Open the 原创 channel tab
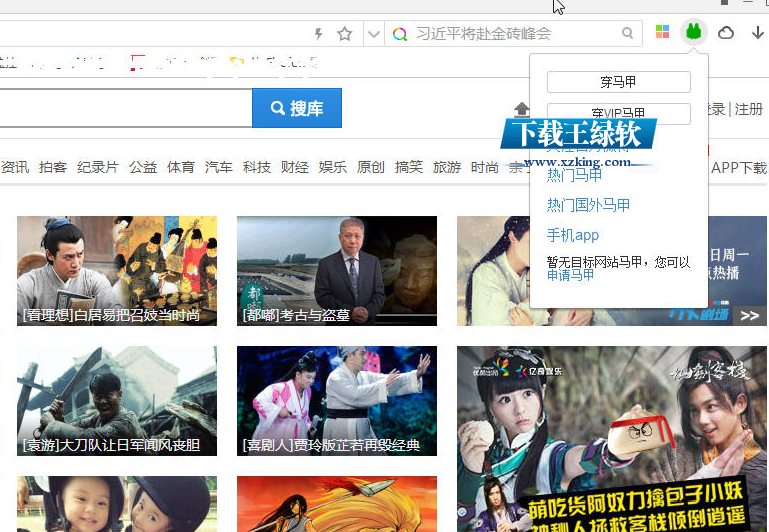The height and width of the screenshot is (532, 769). pos(371,167)
